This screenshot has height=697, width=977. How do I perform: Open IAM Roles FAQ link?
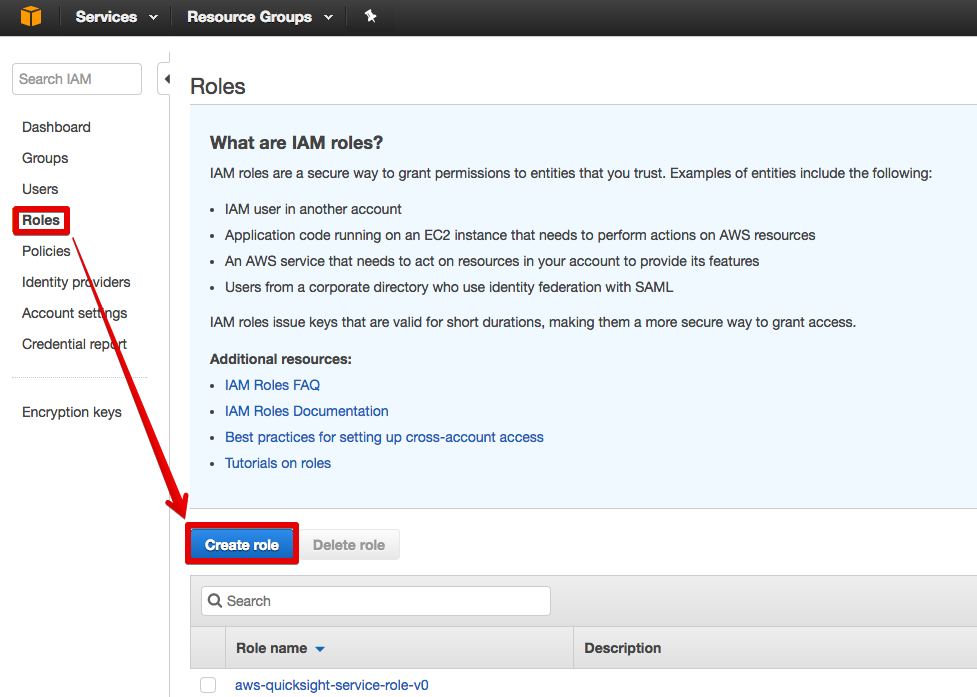[x=272, y=385]
